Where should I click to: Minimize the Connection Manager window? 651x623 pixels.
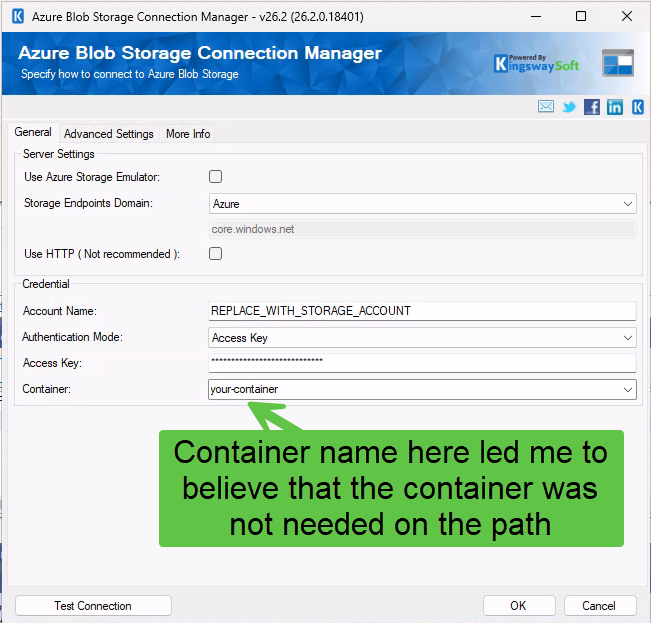click(x=536, y=16)
